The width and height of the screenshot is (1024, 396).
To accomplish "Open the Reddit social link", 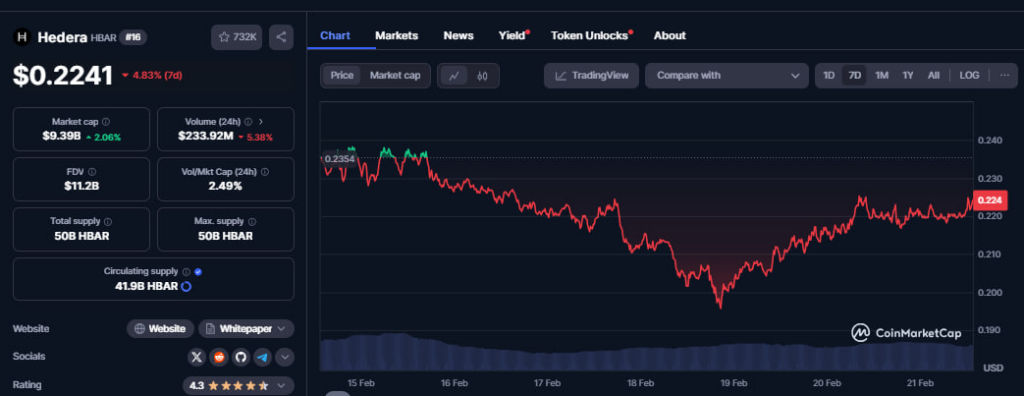I will tap(219, 357).
